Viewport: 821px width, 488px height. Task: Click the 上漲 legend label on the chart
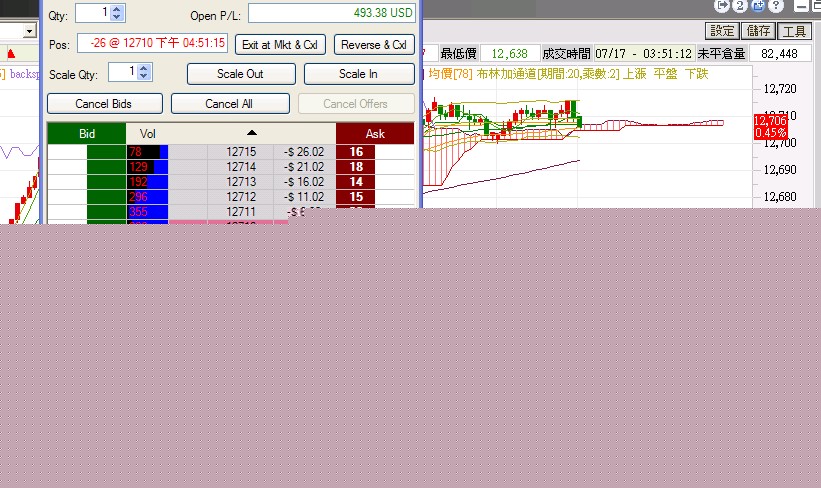[635, 74]
